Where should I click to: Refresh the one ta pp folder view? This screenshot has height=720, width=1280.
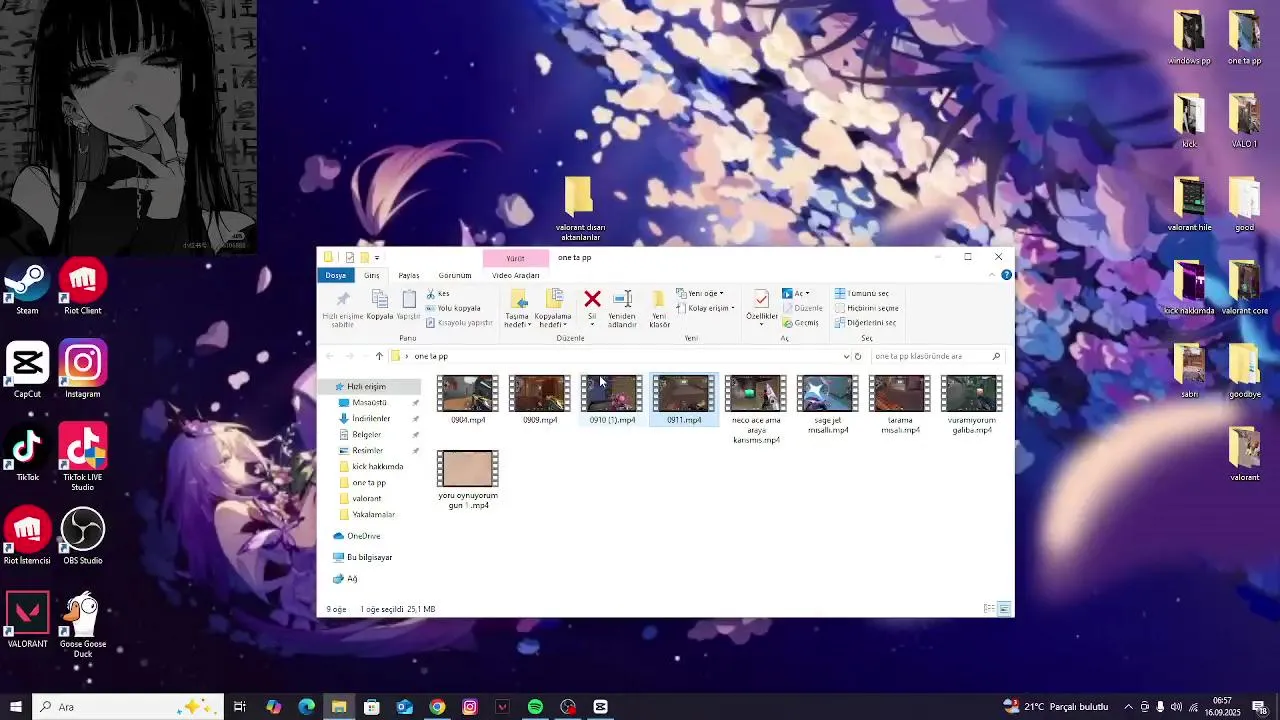tap(858, 356)
